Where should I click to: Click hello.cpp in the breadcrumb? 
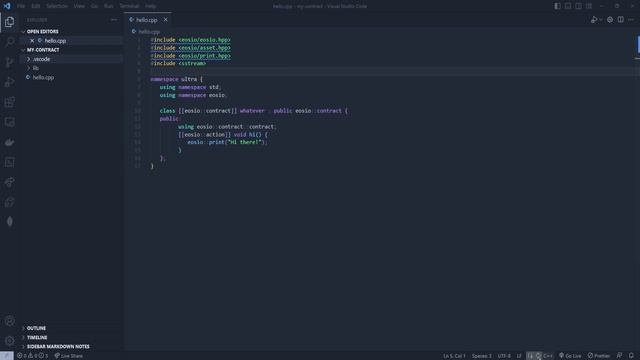pyautogui.click(x=149, y=31)
